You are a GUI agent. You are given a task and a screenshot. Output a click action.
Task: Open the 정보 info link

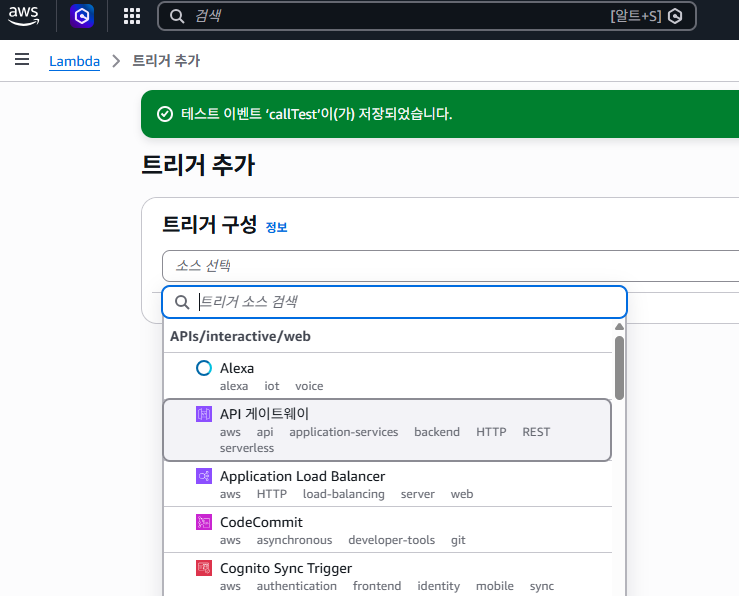276,227
